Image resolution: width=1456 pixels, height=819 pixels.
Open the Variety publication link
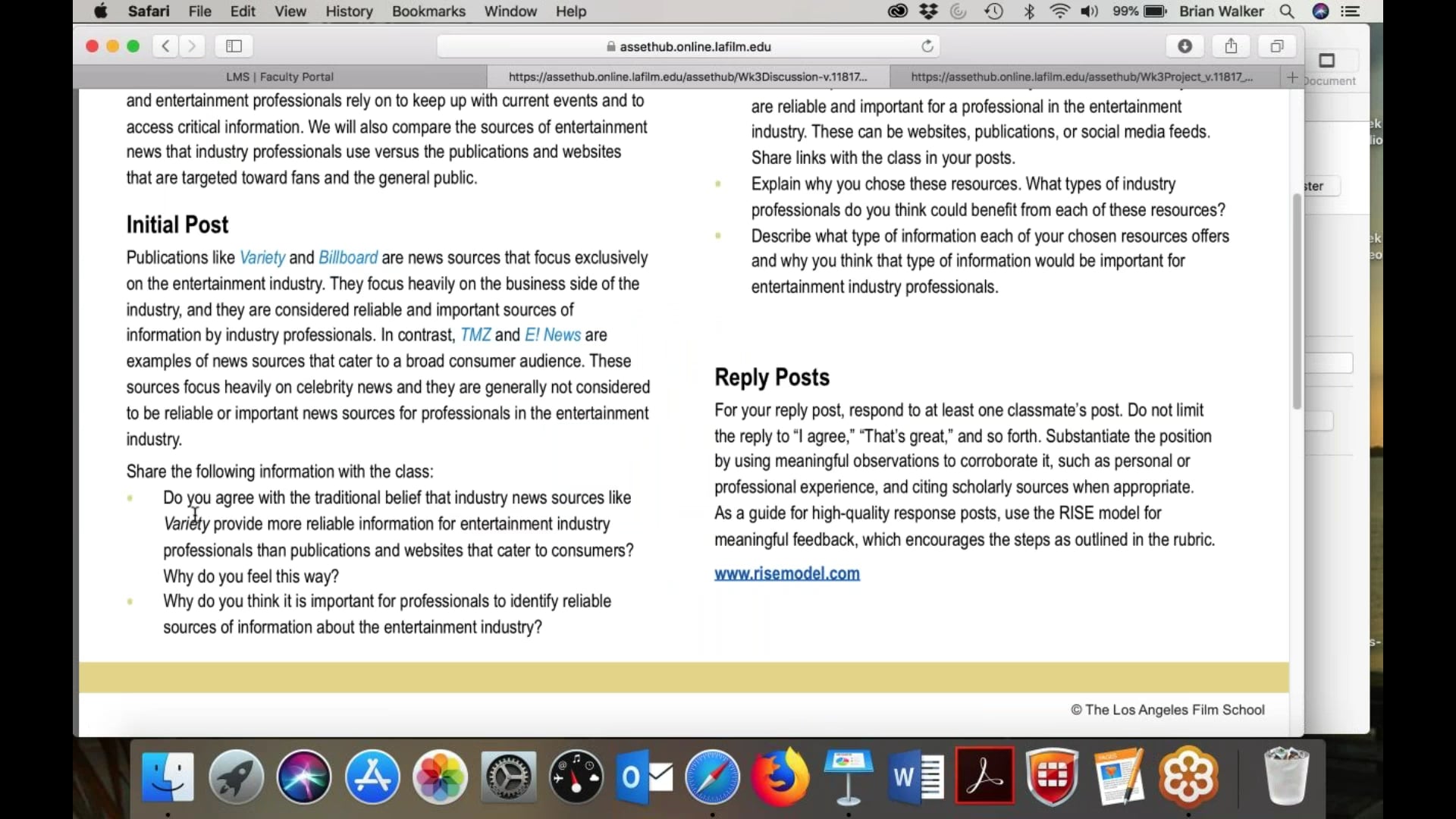262,258
